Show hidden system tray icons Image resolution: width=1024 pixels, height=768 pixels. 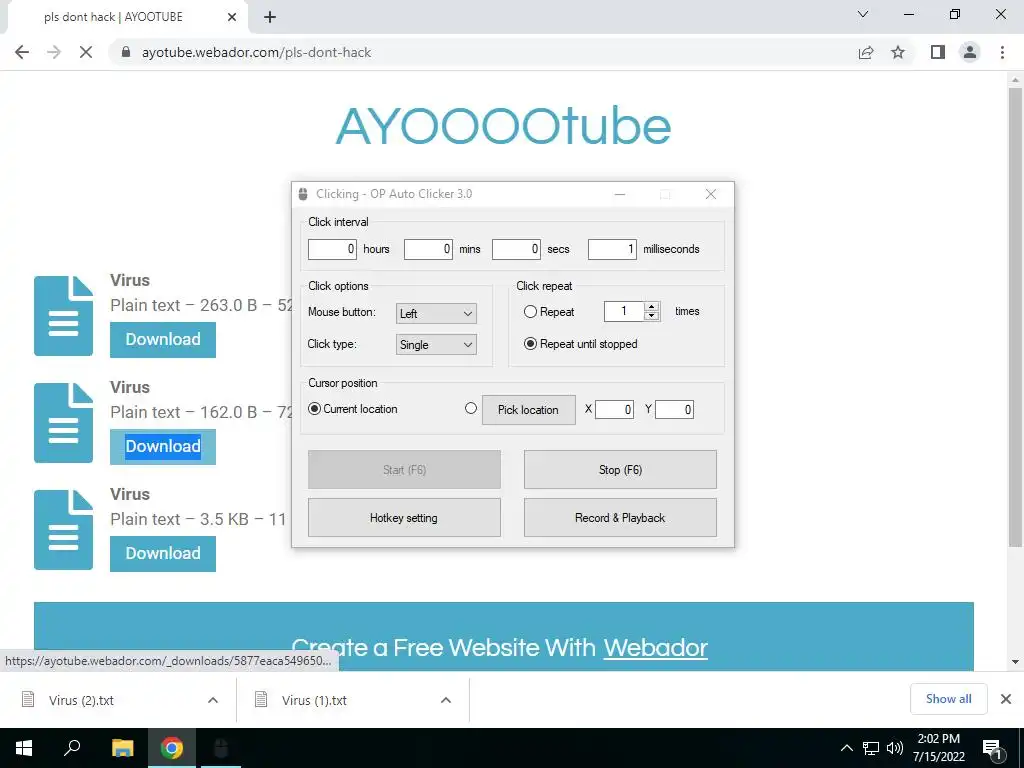coord(846,748)
